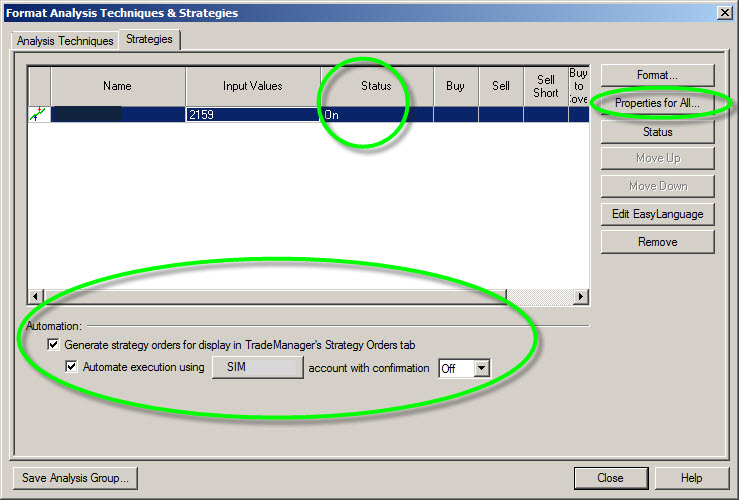739x500 pixels.
Task: Click the Status button on the right
Action: [657, 132]
